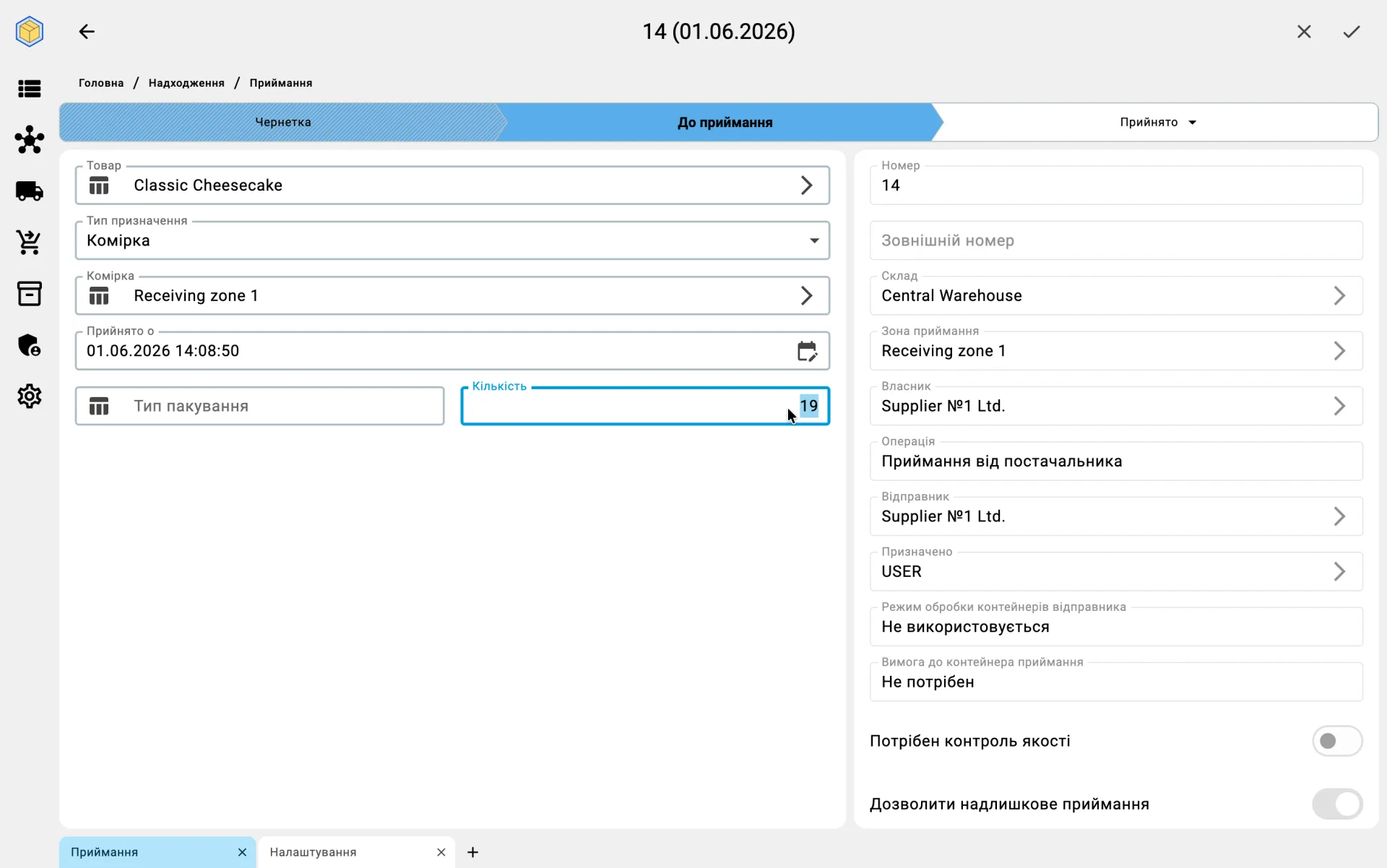Click the yellow cube app logo
The width and height of the screenshot is (1387, 868).
click(x=30, y=32)
